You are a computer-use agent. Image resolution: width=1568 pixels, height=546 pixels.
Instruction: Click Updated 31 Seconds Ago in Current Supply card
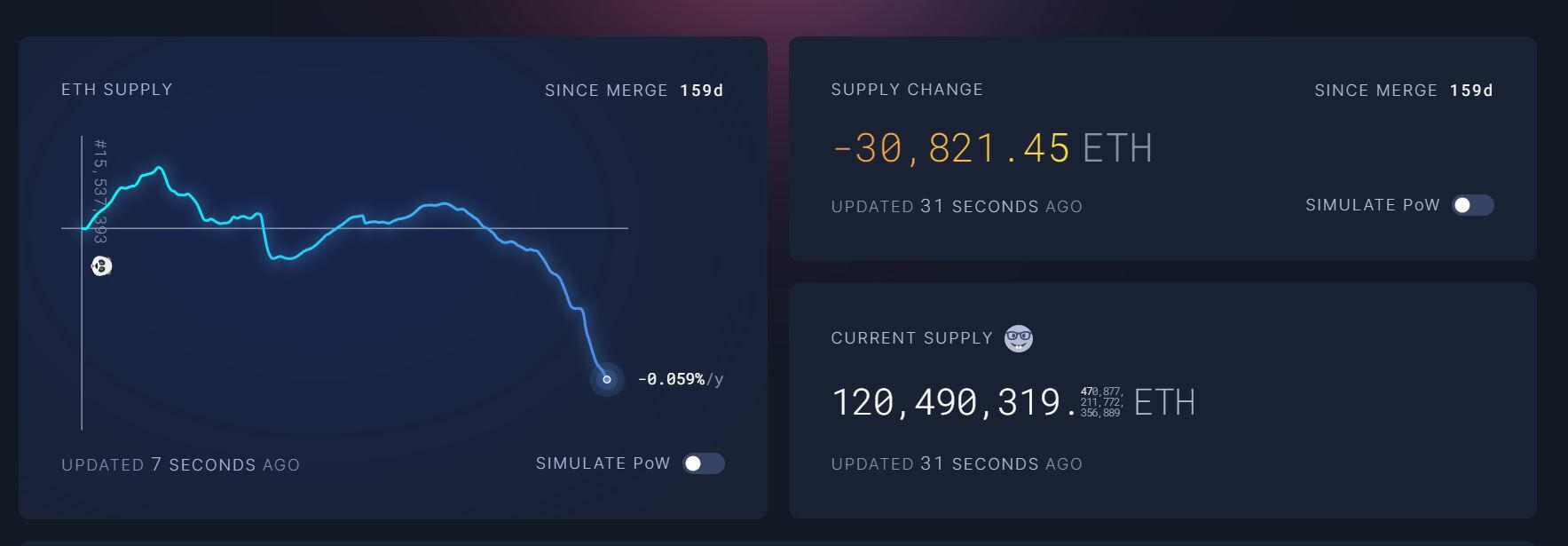957,463
